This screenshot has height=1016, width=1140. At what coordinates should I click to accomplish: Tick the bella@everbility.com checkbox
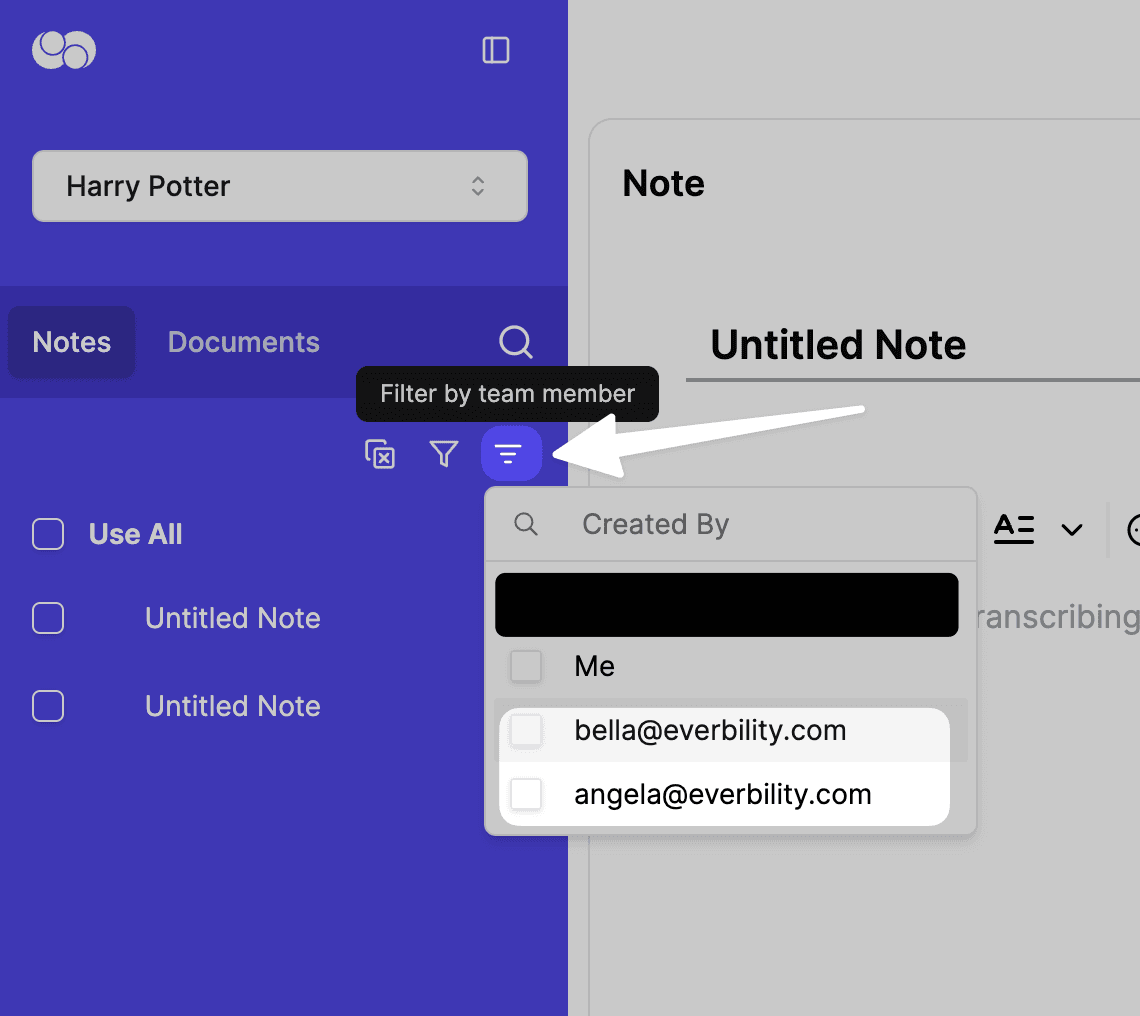click(526, 730)
